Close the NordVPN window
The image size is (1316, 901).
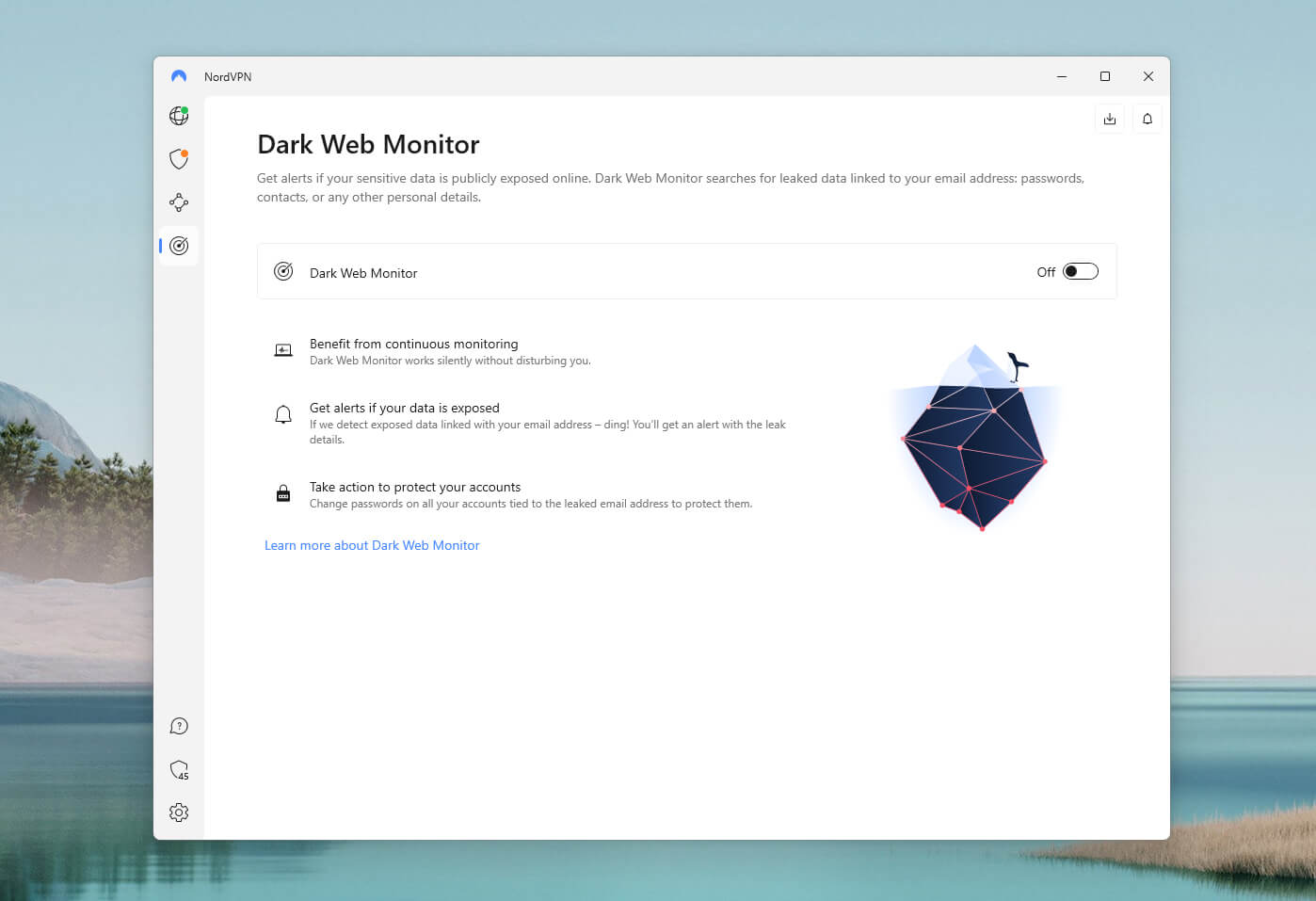click(x=1148, y=76)
